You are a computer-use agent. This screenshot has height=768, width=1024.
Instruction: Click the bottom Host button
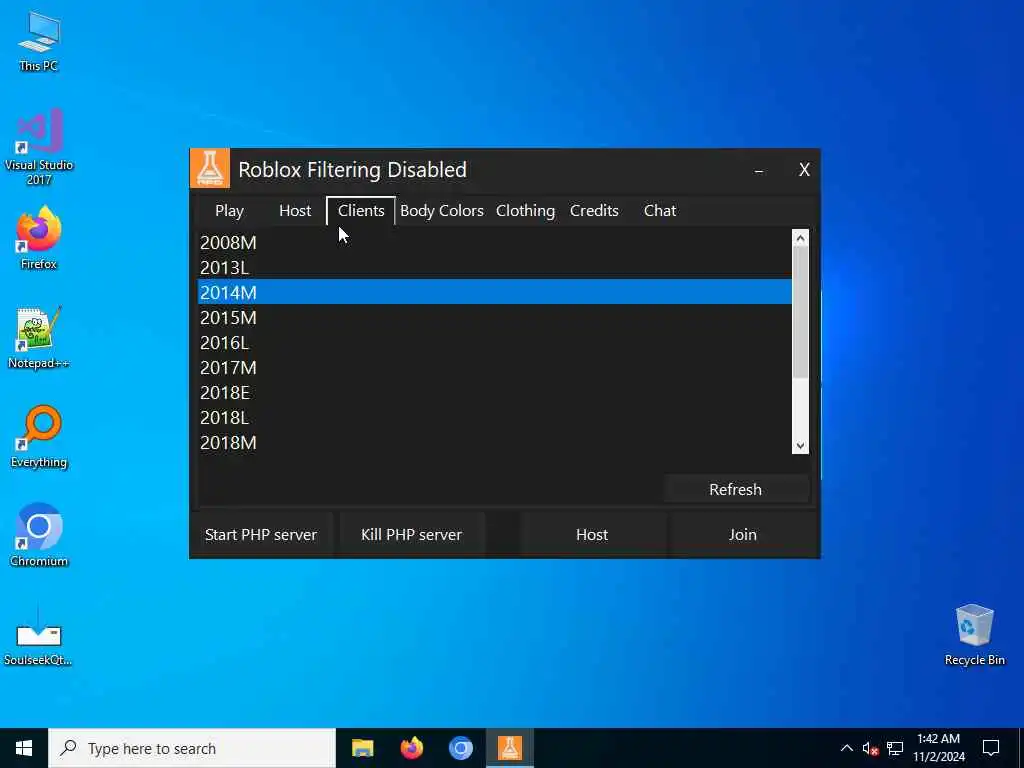(592, 534)
